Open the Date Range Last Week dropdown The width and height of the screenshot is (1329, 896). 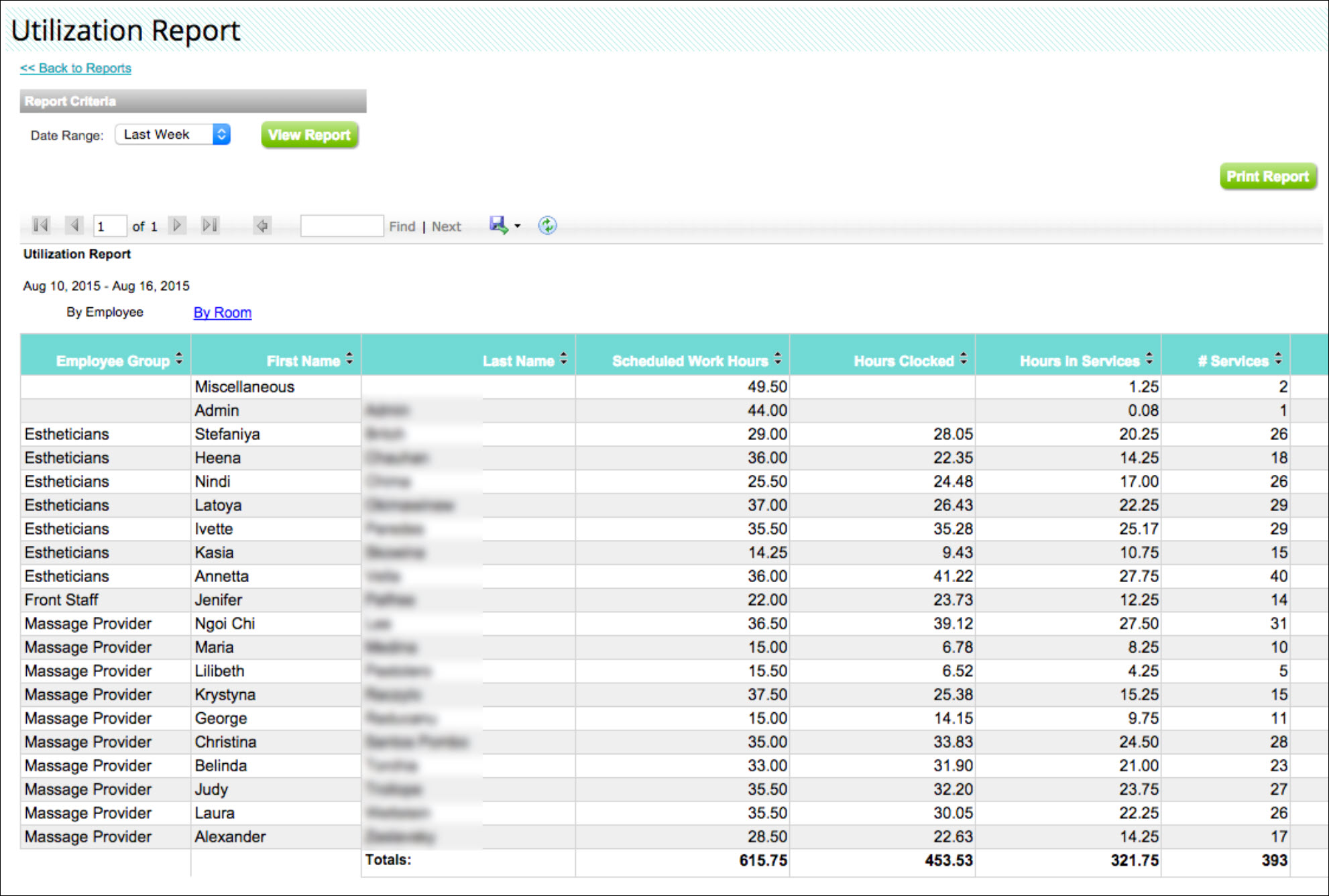point(173,135)
